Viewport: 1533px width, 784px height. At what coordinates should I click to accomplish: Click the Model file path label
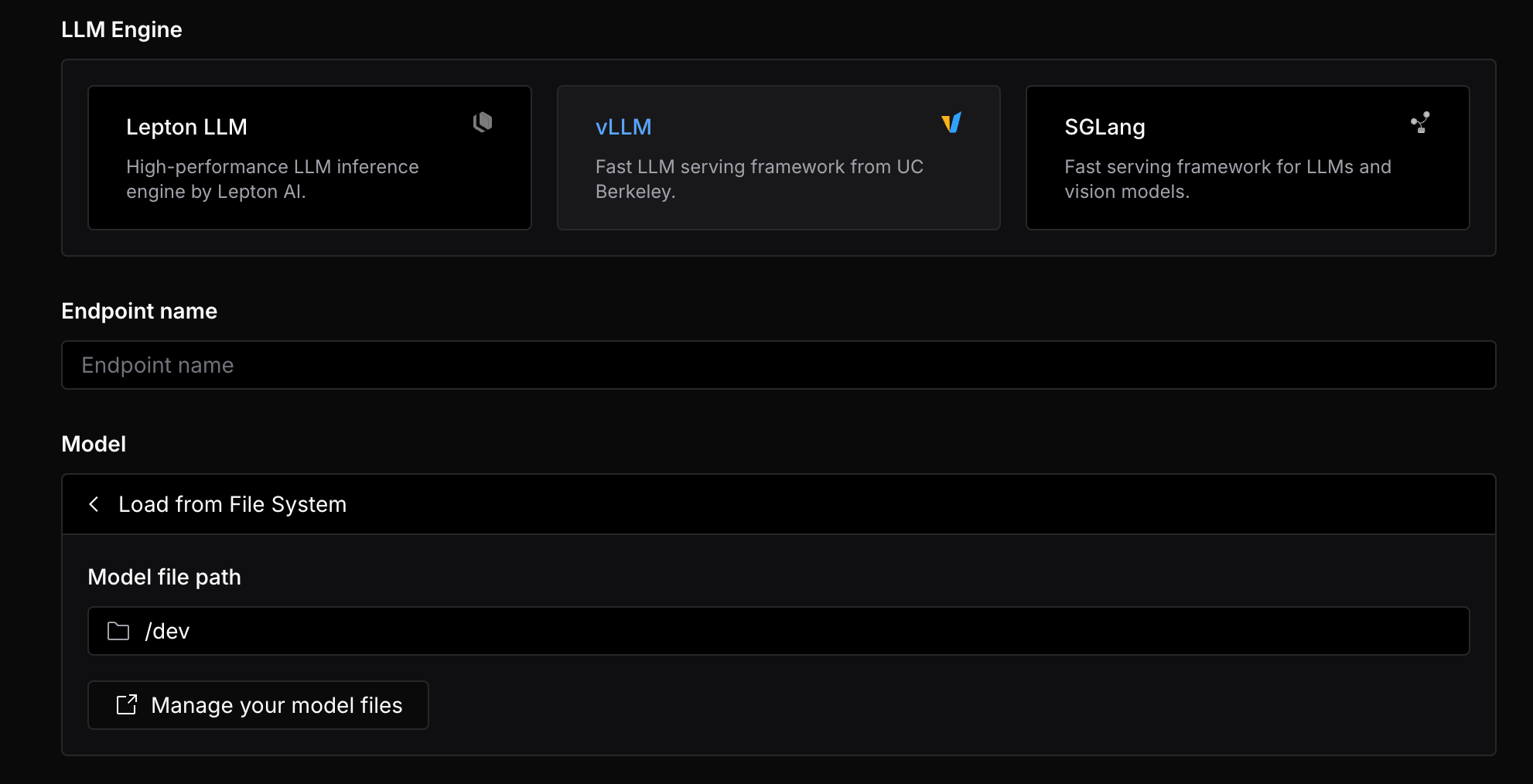pos(164,577)
